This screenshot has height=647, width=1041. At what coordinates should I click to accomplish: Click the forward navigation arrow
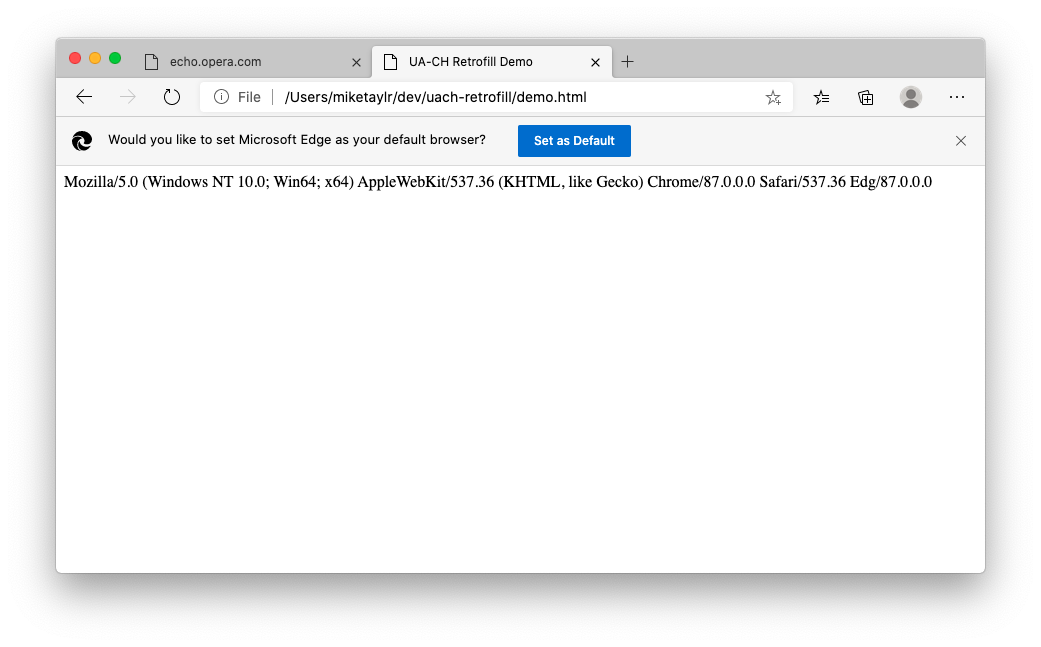128,97
